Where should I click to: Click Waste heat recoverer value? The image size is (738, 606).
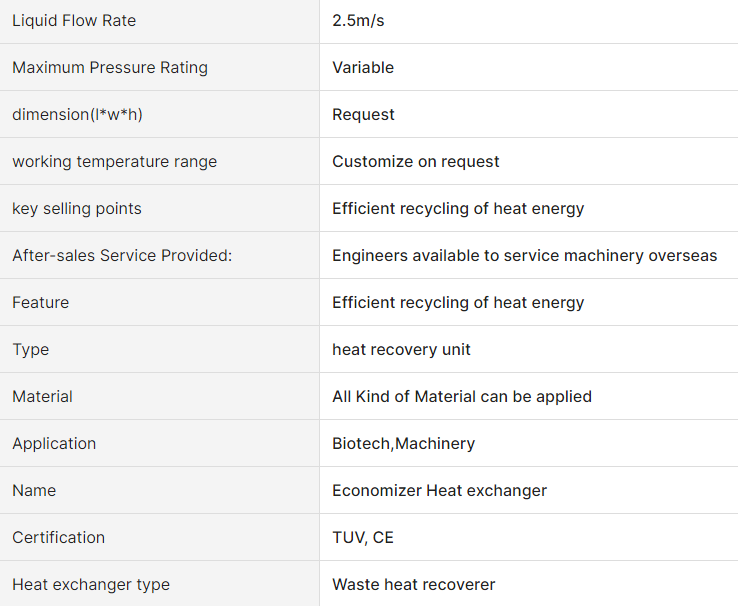point(414,585)
